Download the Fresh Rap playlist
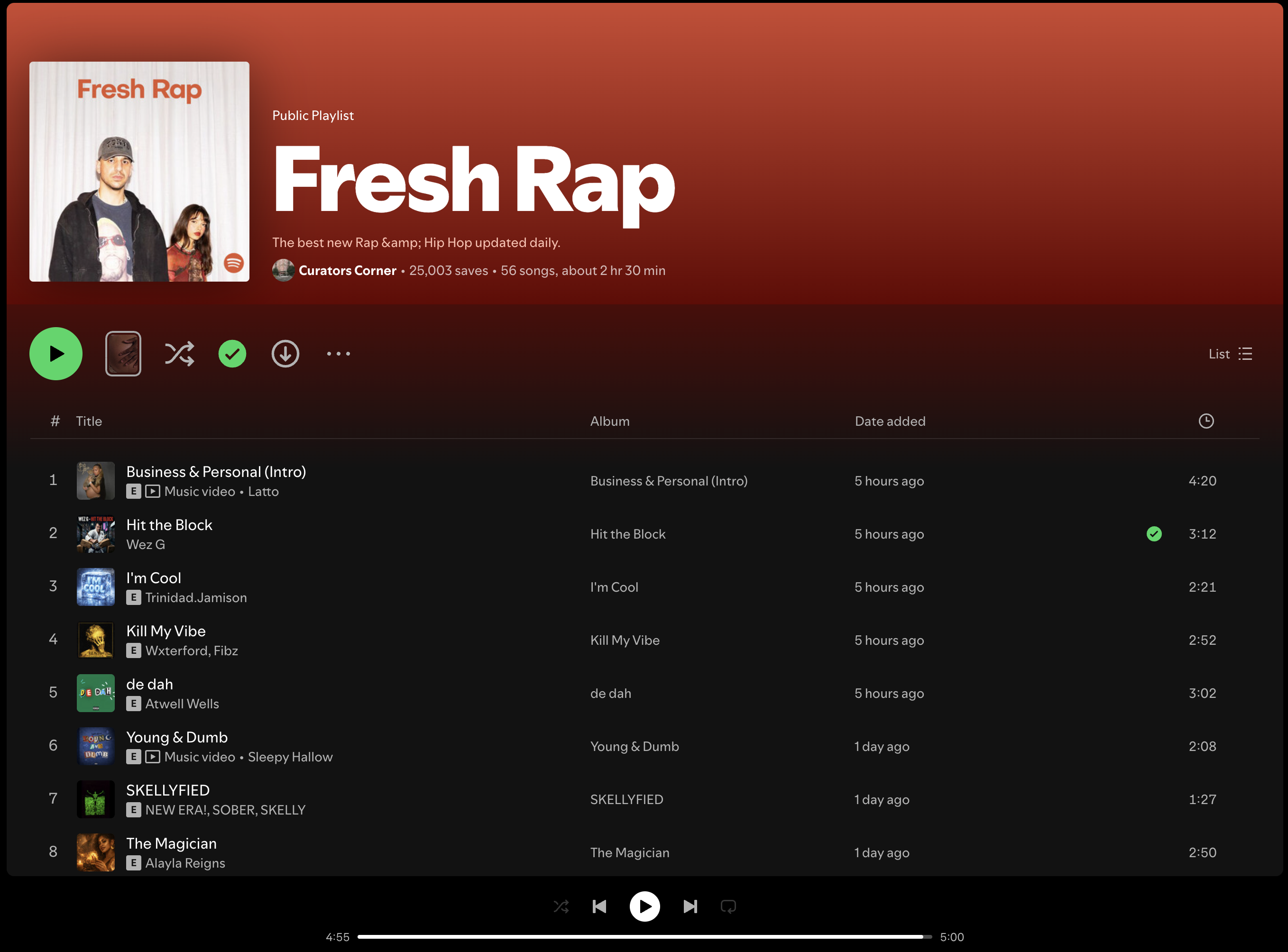This screenshot has width=1288, height=952. point(285,354)
